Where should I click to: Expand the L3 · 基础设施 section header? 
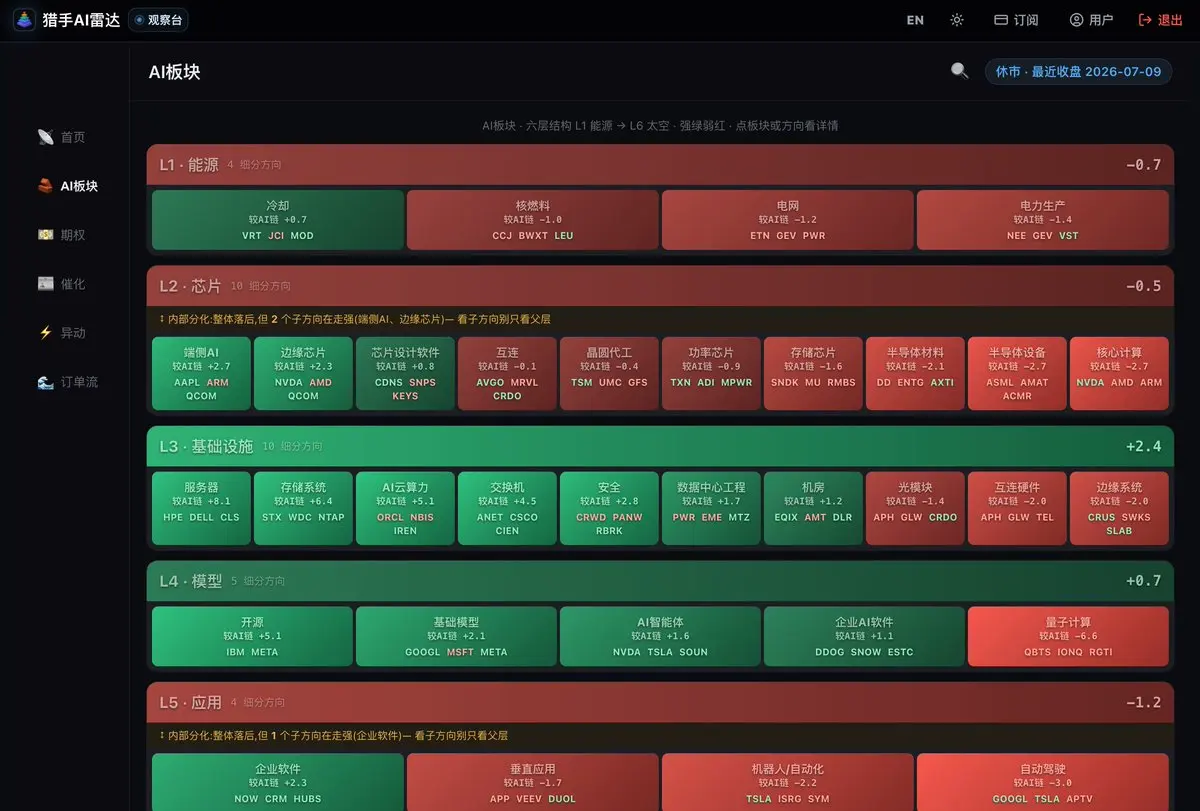[x=660, y=446]
